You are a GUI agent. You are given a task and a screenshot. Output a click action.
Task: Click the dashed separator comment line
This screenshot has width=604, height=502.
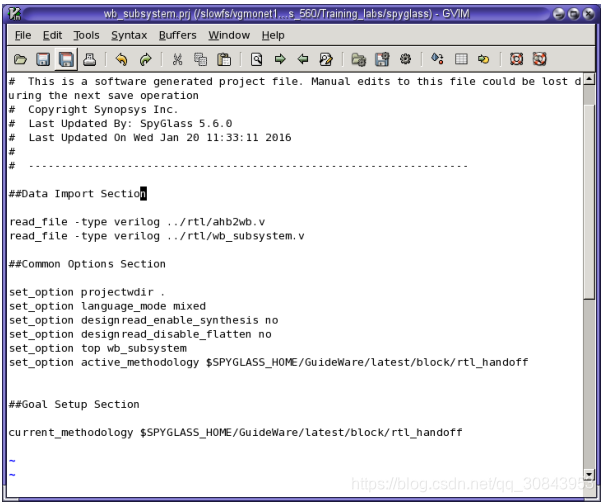tap(238, 166)
